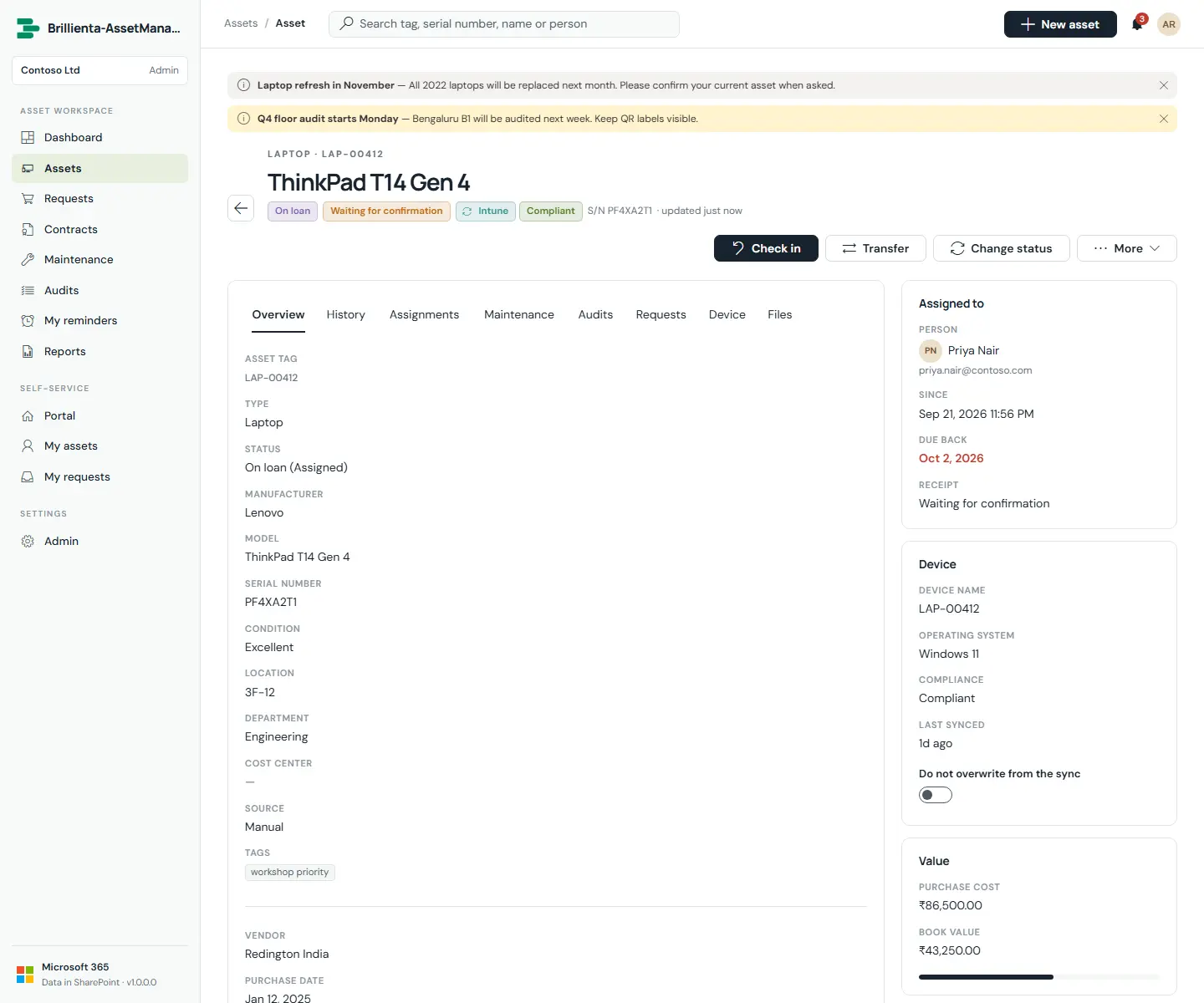Screen dimensions: 1204x1003
Task: Open My requests
Action: click(99, 476)
